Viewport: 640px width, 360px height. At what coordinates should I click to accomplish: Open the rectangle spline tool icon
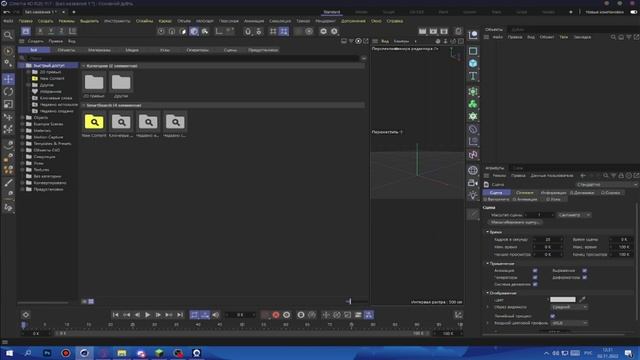473,51
